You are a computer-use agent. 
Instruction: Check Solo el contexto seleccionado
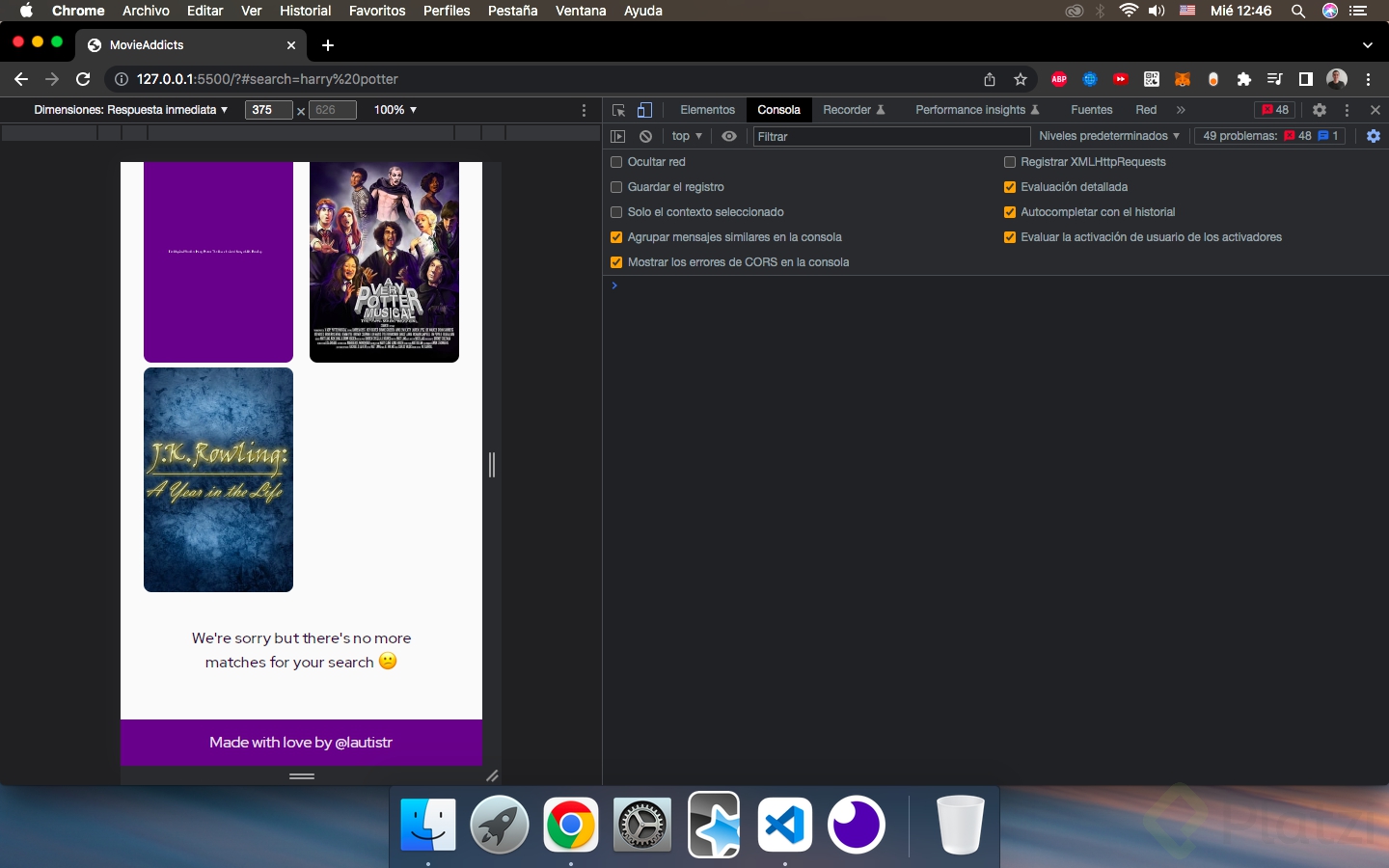point(616,212)
